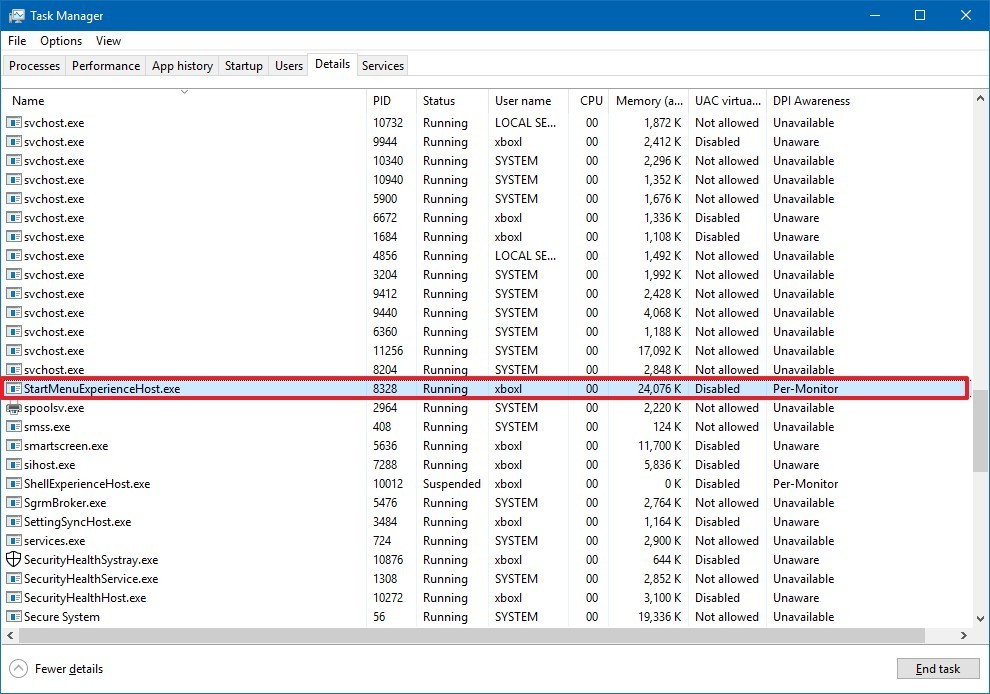Click the vertical scrollbar up arrow
This screenshot has width=990, height=694.
pyautogui.click(x=980, y=99)
